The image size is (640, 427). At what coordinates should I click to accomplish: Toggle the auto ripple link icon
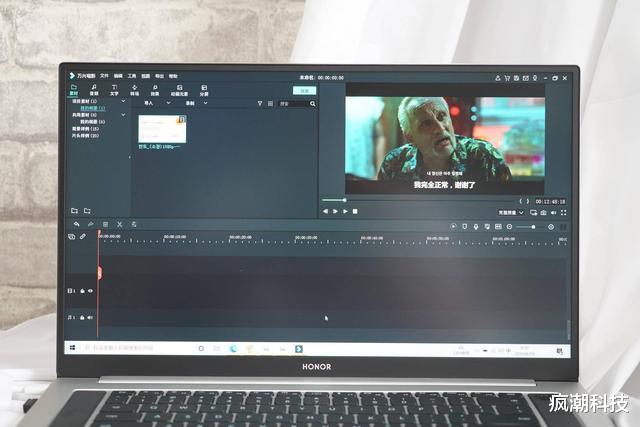(83, 236)
